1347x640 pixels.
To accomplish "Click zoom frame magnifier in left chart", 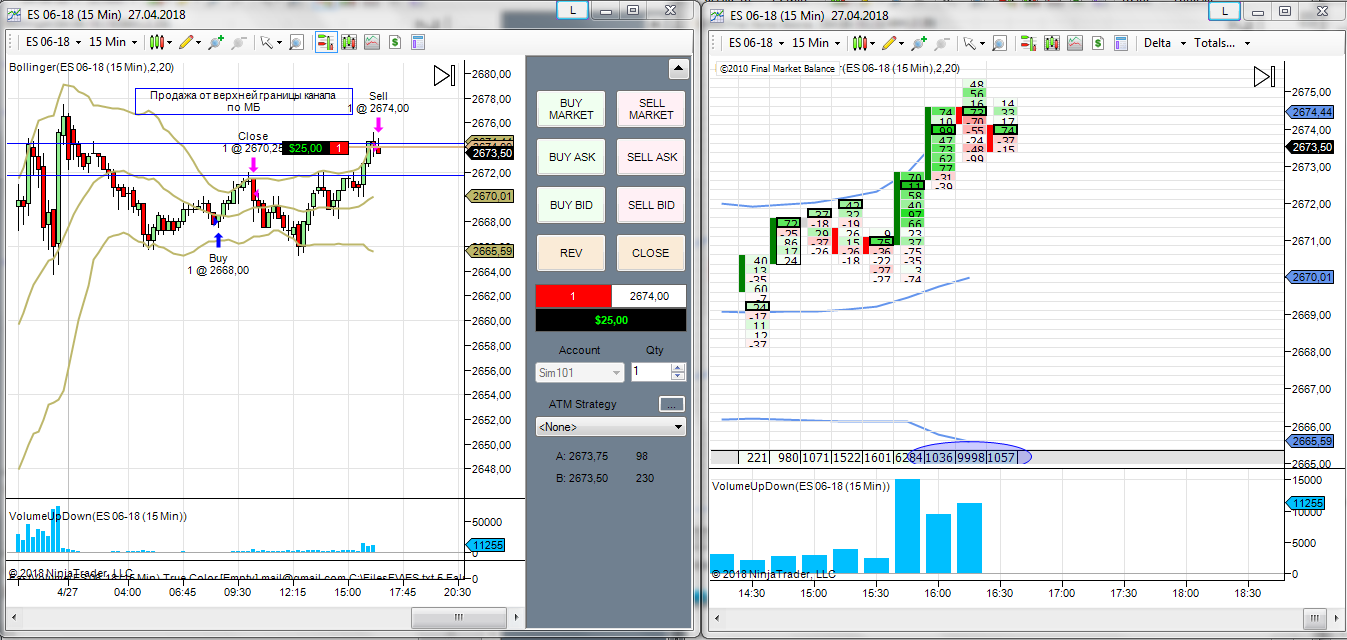I will [298, 42].
